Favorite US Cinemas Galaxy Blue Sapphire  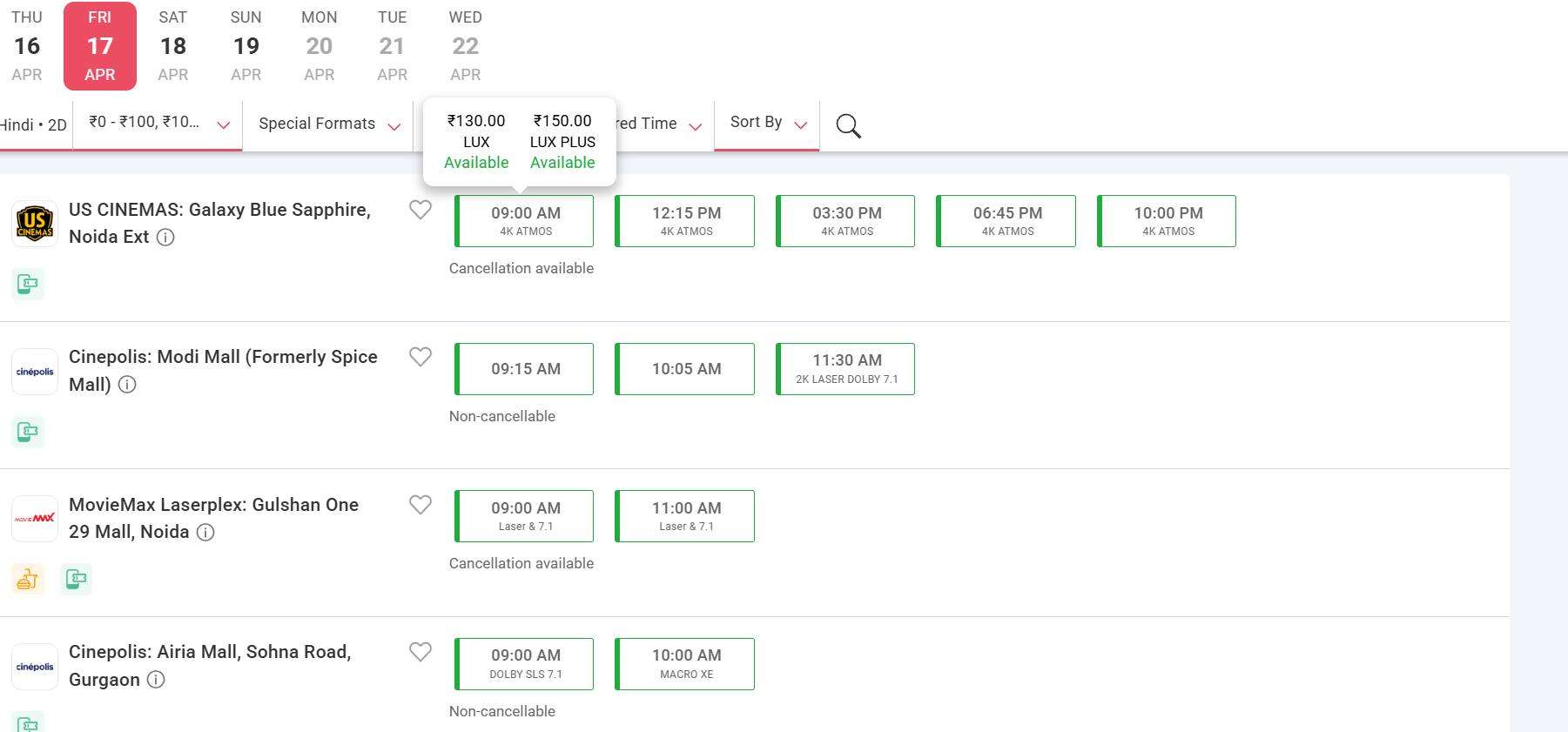(421, 210)
